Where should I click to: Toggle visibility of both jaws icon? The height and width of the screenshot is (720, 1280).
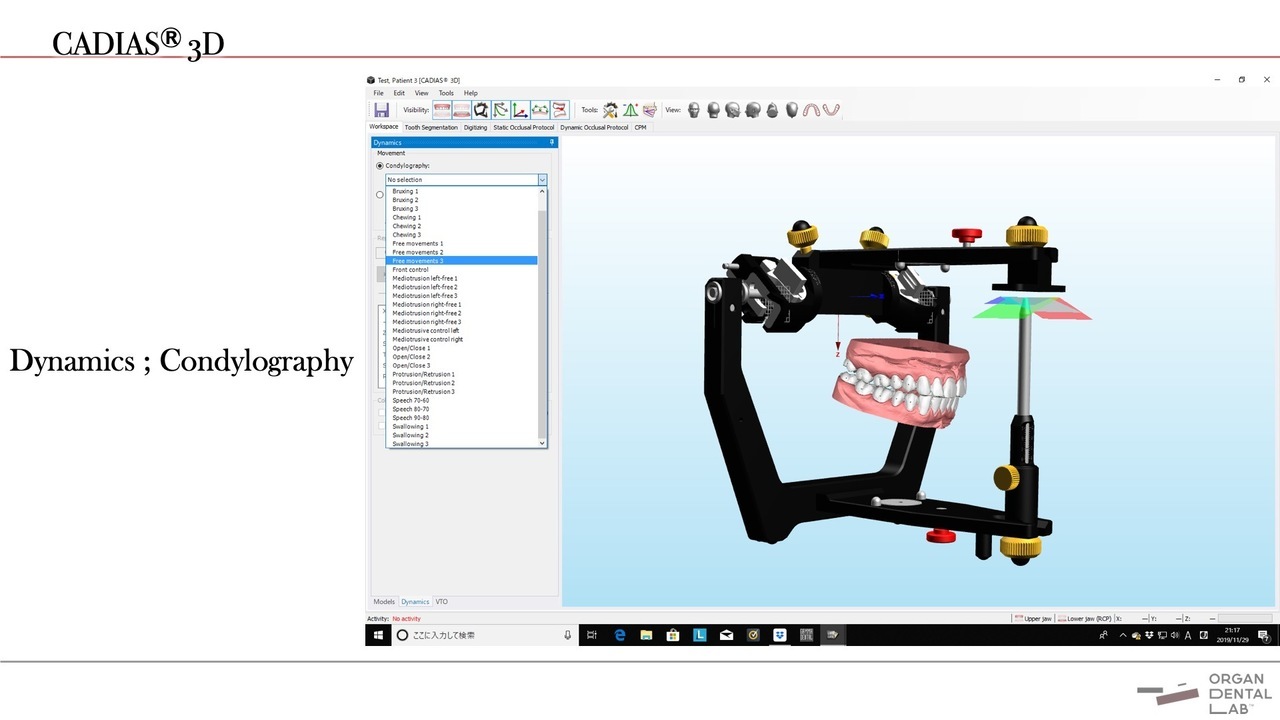(442, 110)
